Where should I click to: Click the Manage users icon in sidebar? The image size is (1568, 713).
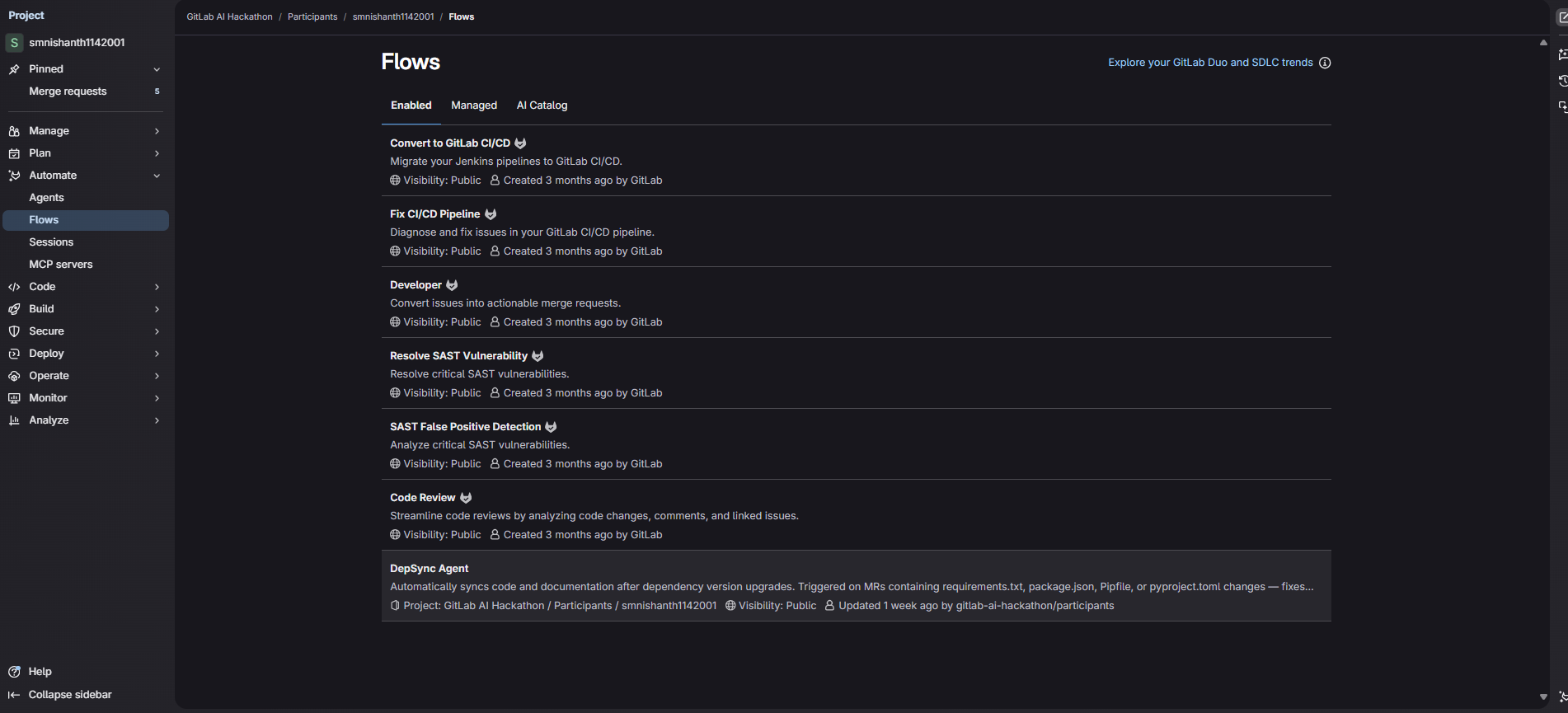pos(14,131)
